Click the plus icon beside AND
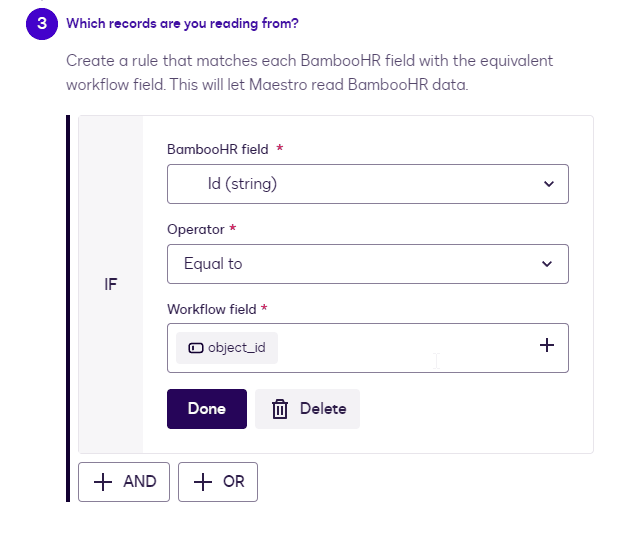Screen dimensions: 633x540 coord(103,482)
